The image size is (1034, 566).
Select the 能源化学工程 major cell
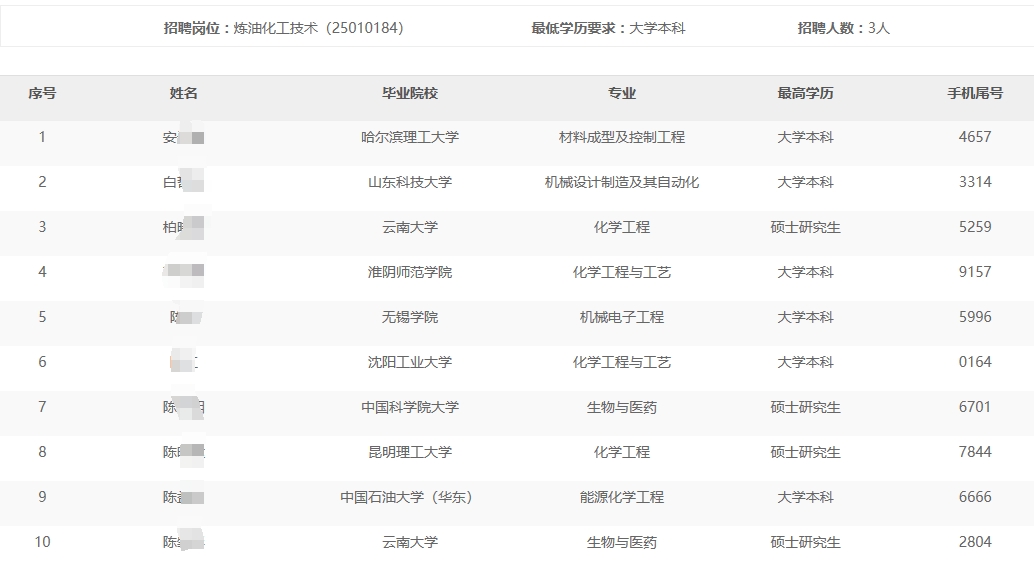pyautogui.click(x=622, y=497)
